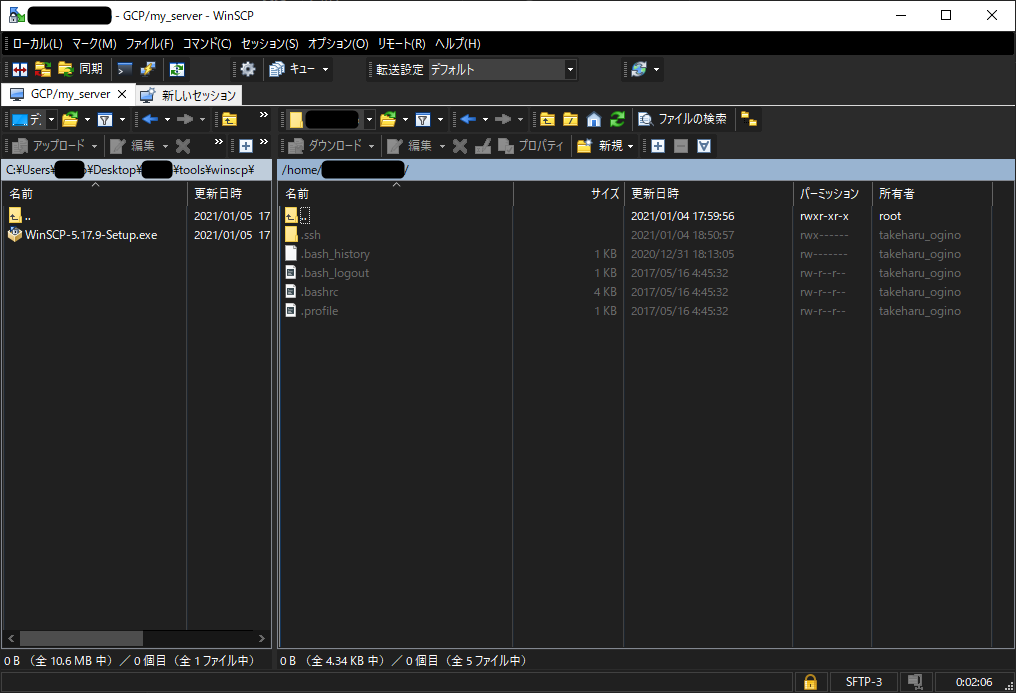
Task: Click the local panel select files plus icon
Action: point(246,146)
